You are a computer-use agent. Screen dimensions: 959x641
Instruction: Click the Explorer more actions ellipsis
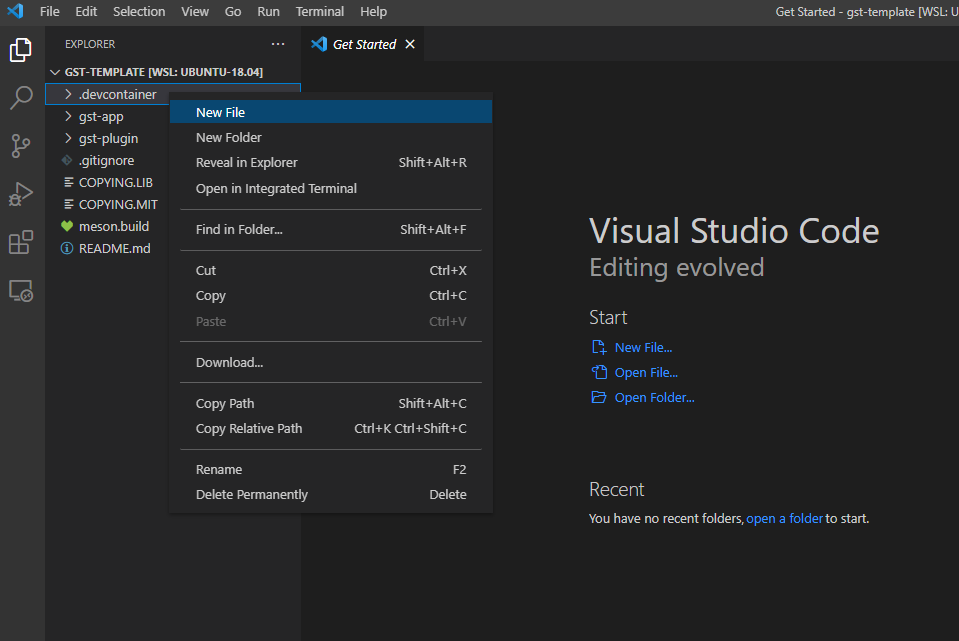pos(278,44)
